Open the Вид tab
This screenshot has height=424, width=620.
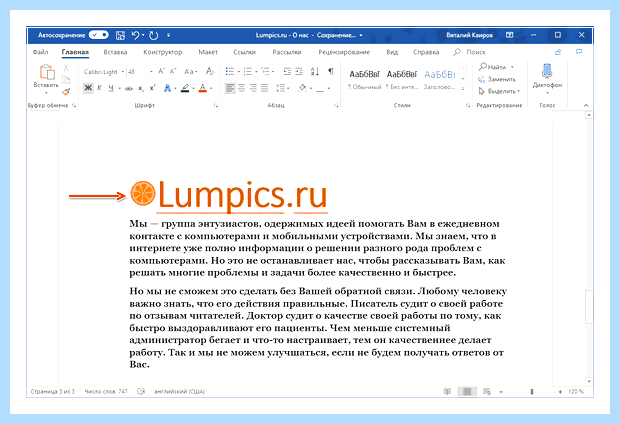[x=392, y=52]
